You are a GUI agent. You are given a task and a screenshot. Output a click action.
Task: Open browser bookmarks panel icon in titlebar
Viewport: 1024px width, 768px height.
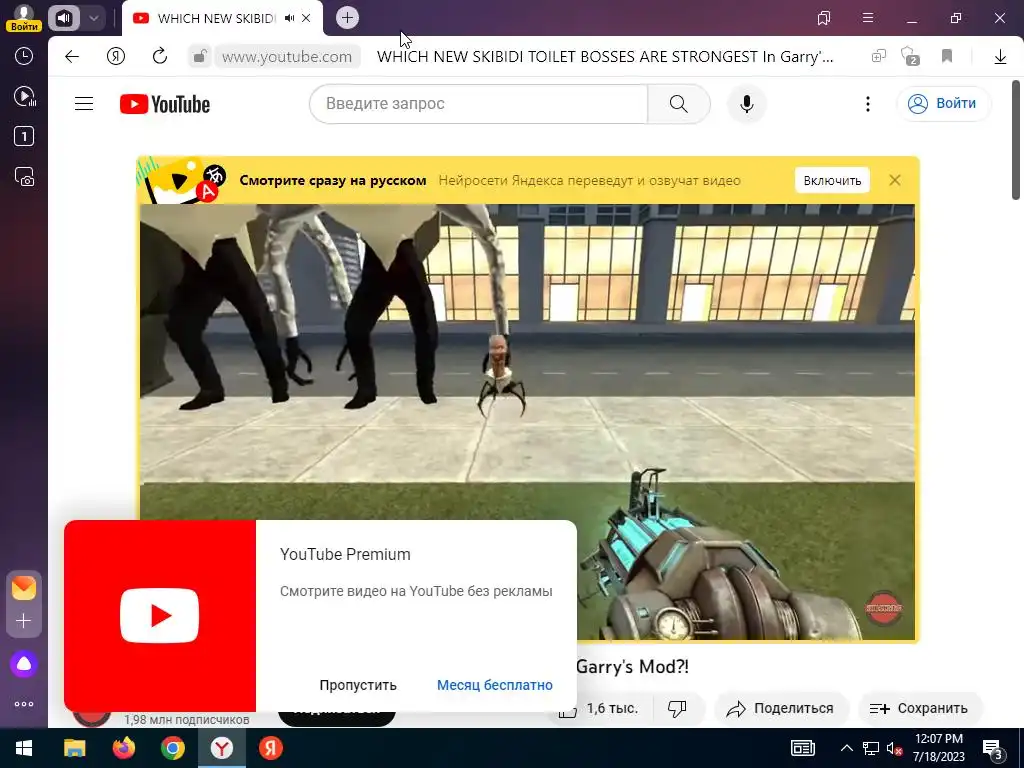pyautogui.click(x=824, y=18)
